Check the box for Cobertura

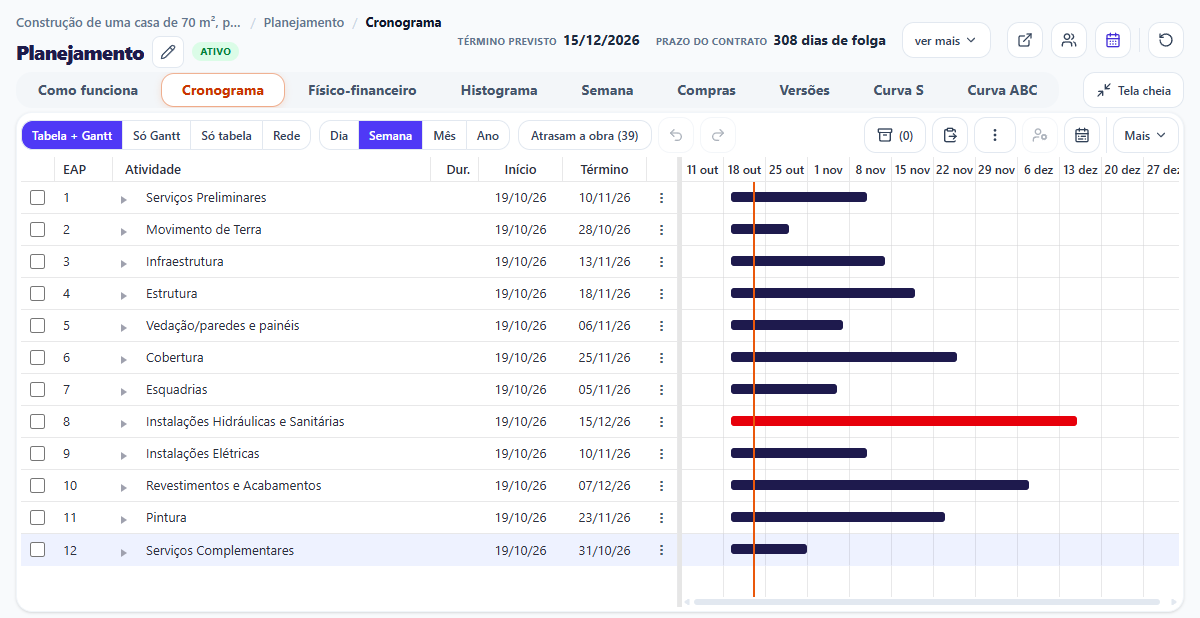[37, 358]
